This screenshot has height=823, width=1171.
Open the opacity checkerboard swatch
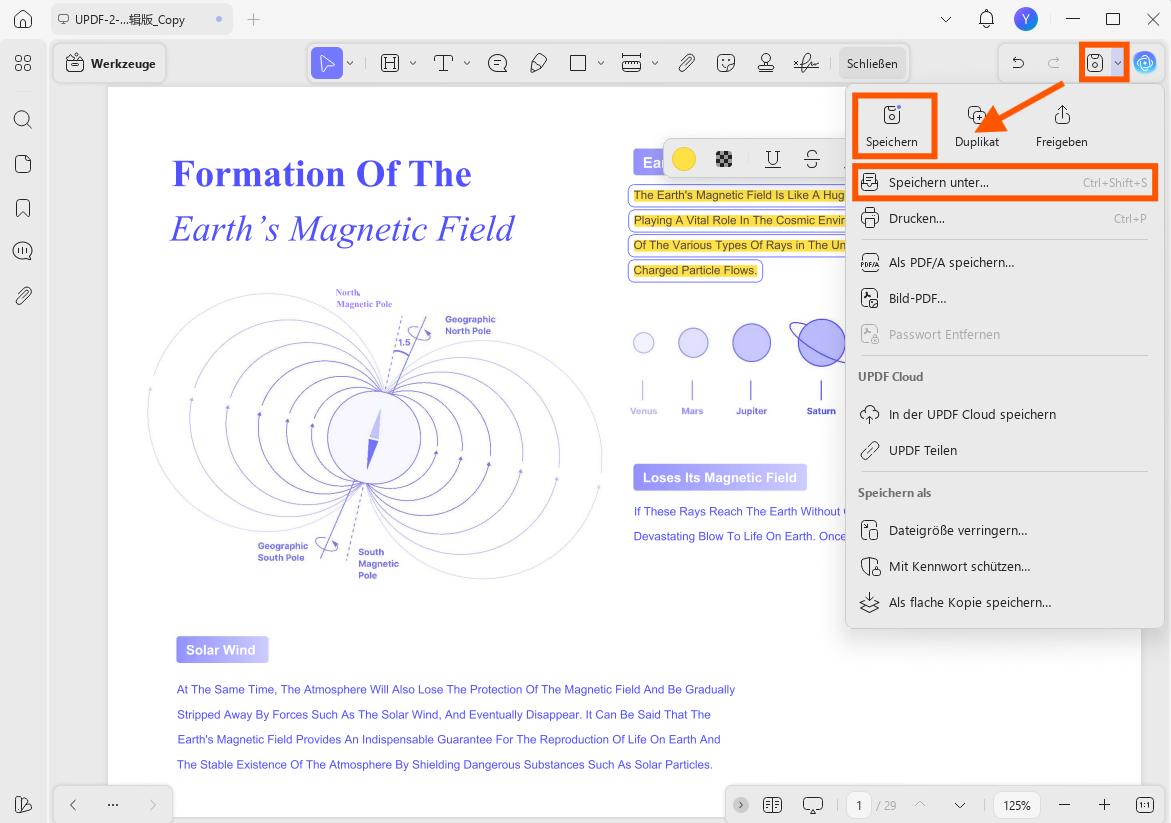[724, 159]
